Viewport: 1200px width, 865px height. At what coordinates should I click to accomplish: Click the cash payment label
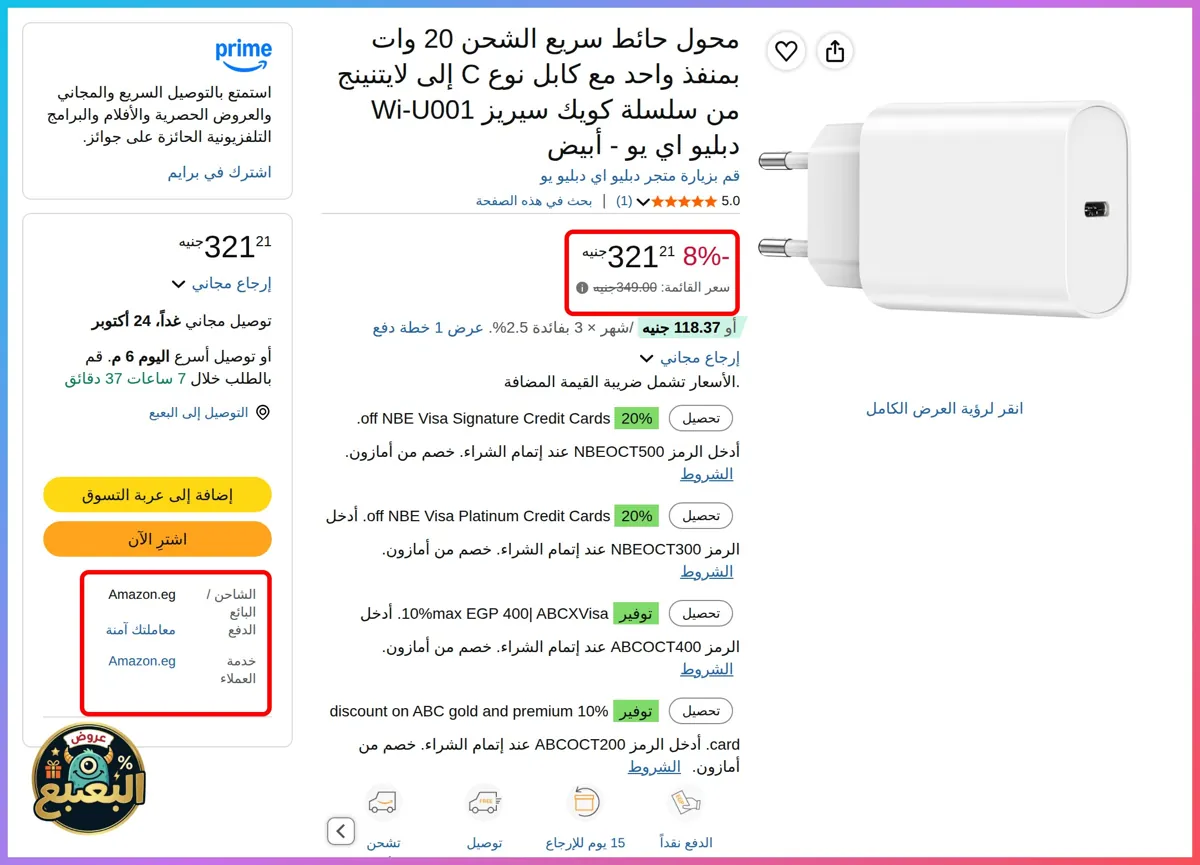[686, 843]
